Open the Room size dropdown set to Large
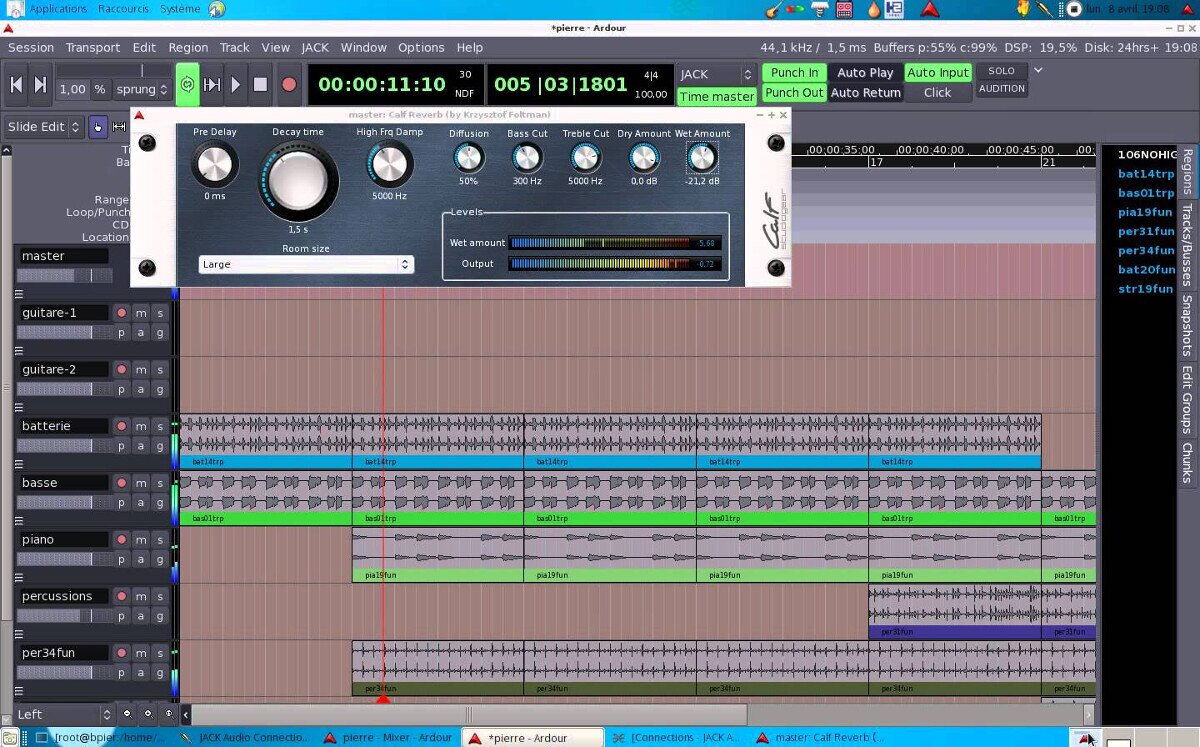 (x=305, y=264)
